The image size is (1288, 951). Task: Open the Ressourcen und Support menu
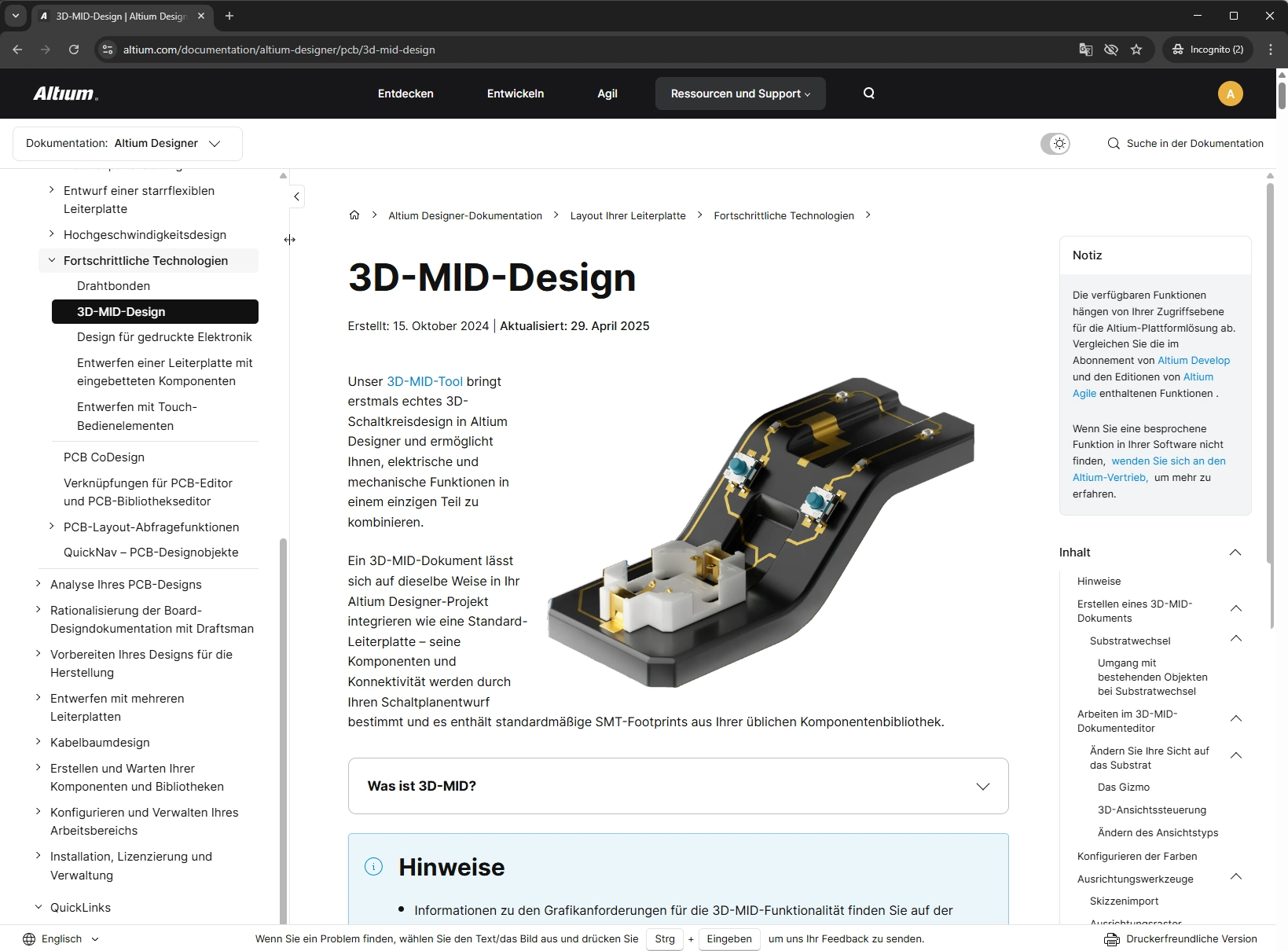tap(740, 94)
